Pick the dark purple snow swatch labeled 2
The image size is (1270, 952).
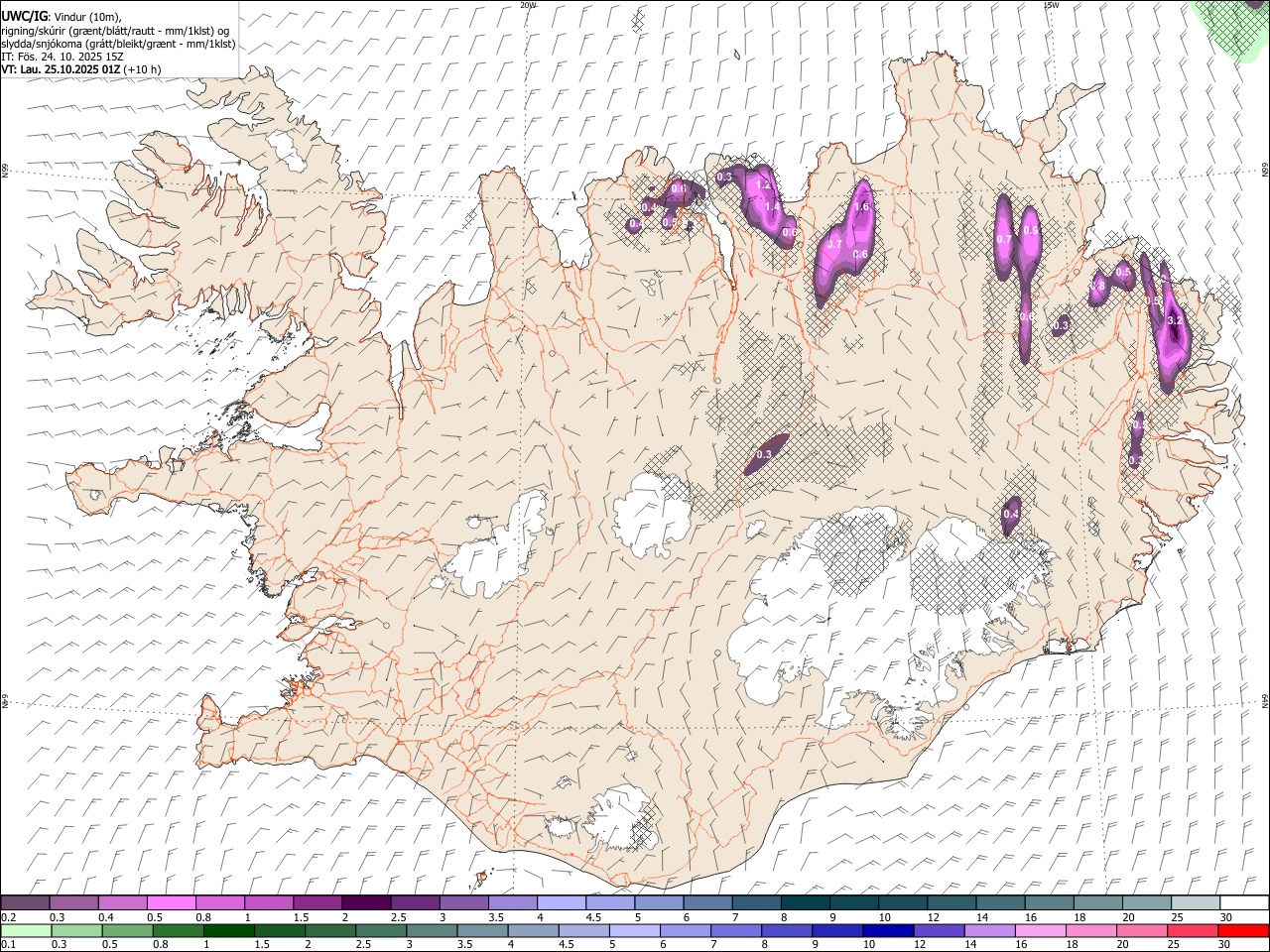click(x=366, y=902)
